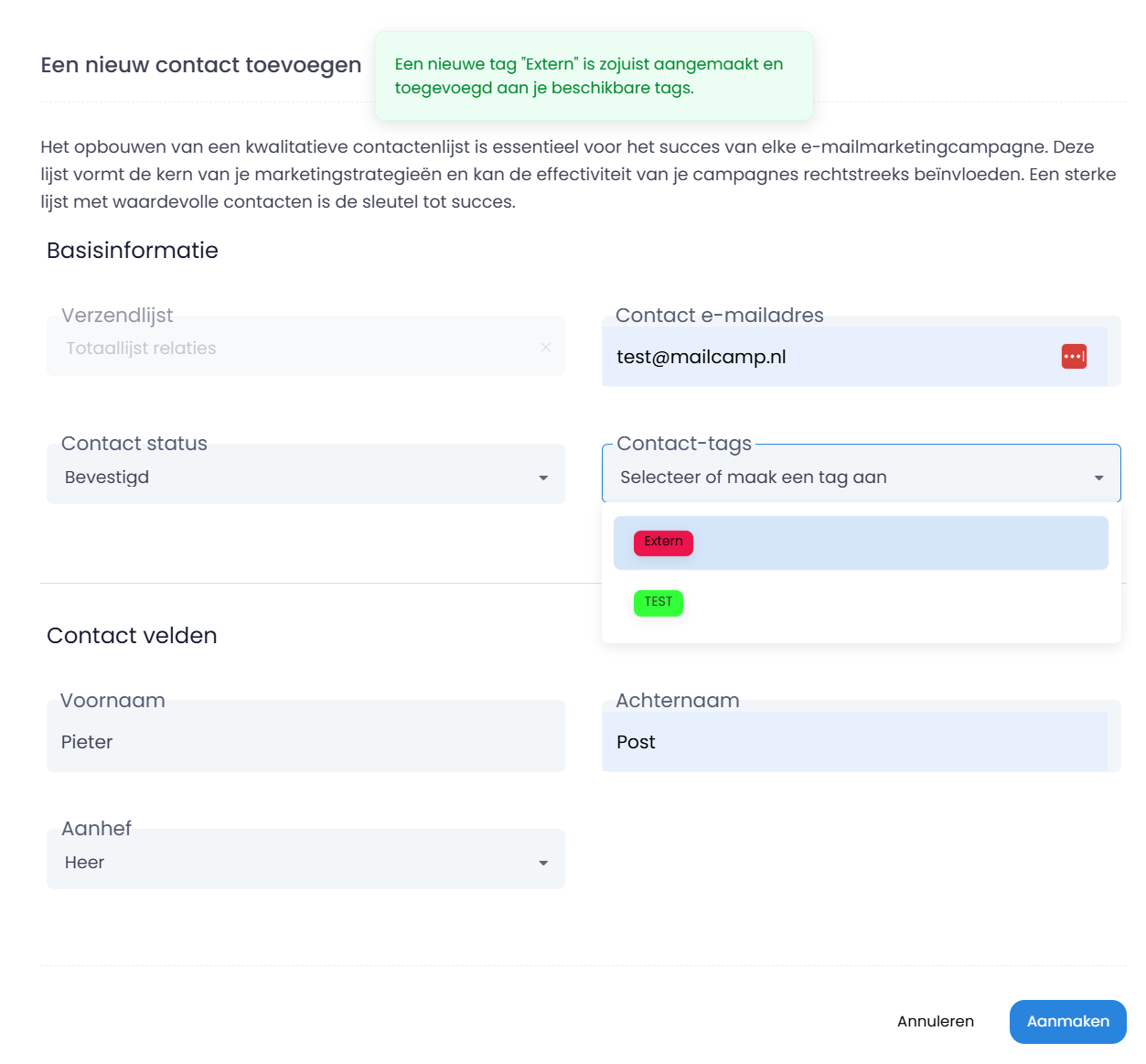The height and width of the screenshot is (1064, 1146).
Task: Click the Achternaam field containing Post
Action: [853, 742]
